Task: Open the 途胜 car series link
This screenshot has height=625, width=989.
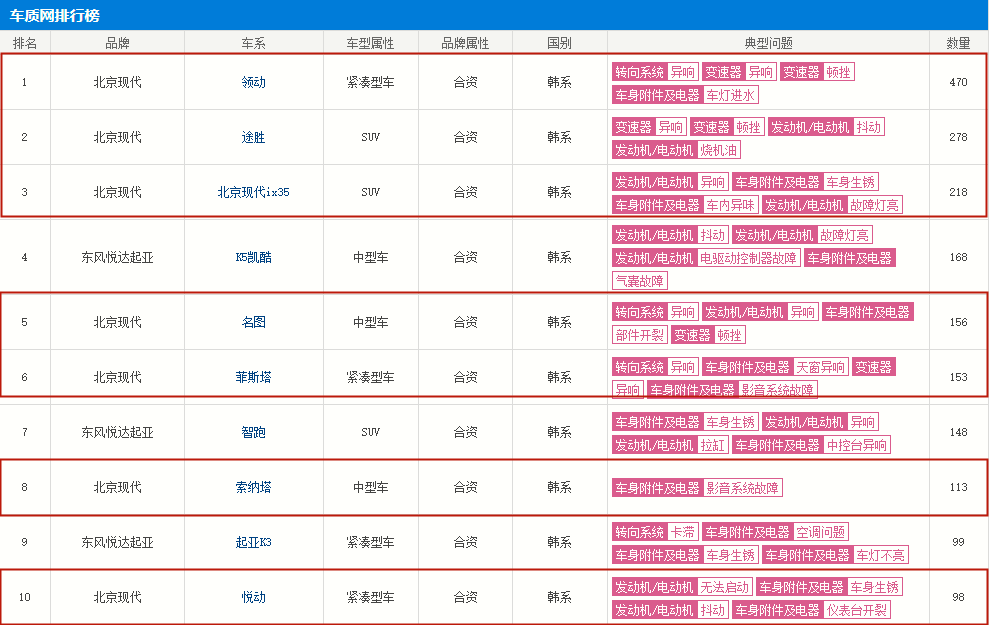Action: coord(254,137)
